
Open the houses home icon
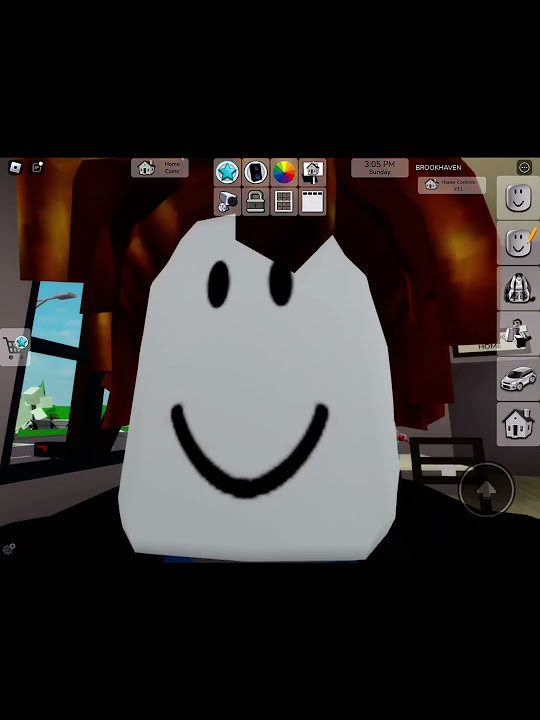click(x=518, y=424)
